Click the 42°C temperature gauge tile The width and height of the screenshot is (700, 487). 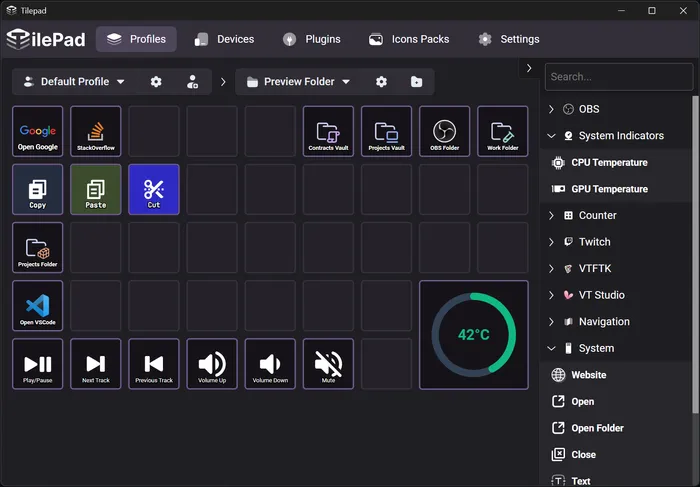click(x=473, y=334)
